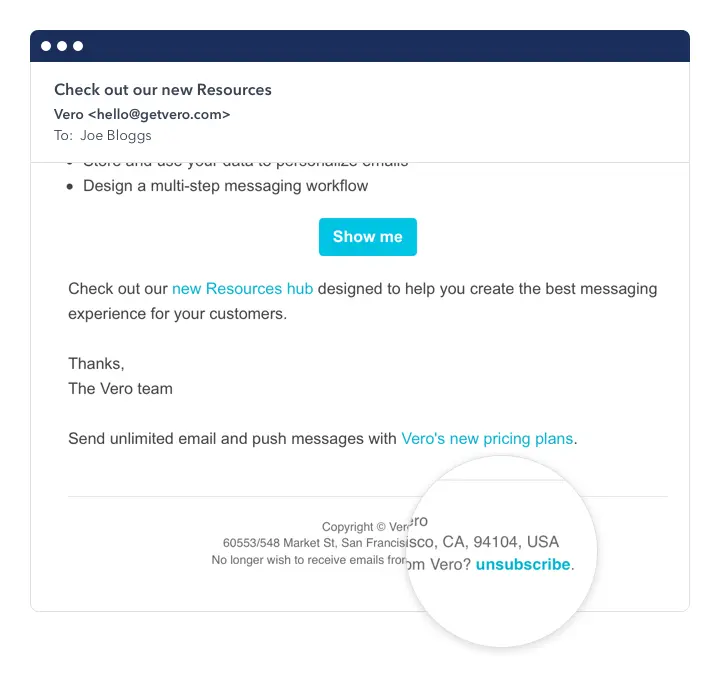This screenshot has width=720, height=687.
Task: Click the unsubscribe link in the footer
Action: pos(522,564)
